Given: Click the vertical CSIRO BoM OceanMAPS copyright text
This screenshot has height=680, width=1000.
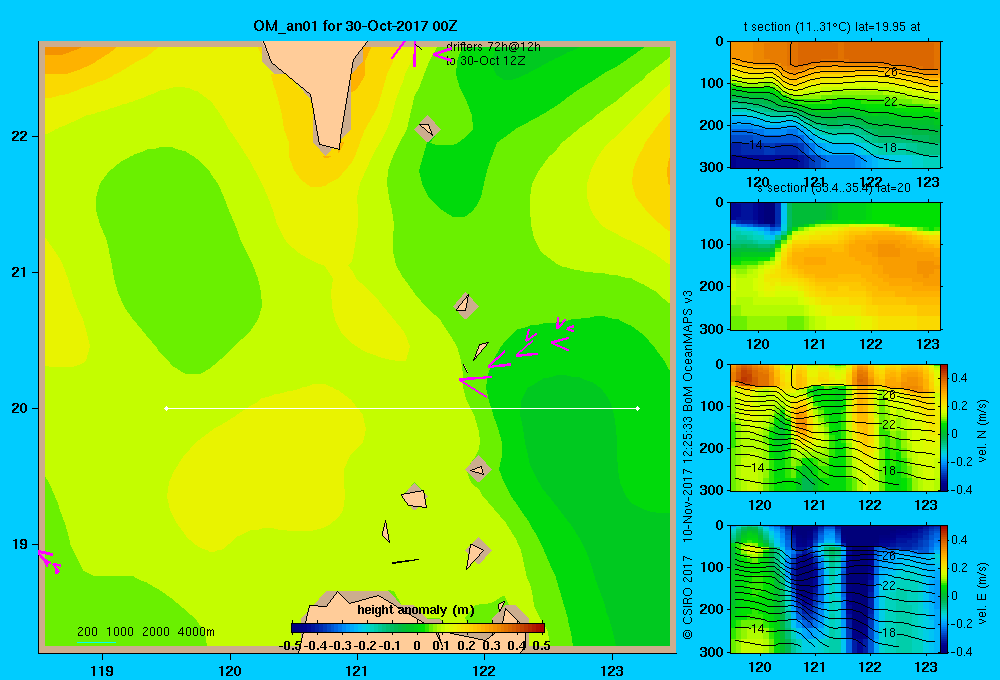Looking at the screenshot, I should tap(688, 464).
